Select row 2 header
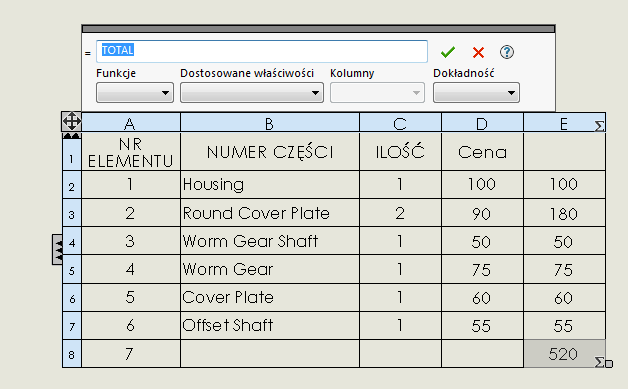Screen dimensions: 628x389 (72, 185)
